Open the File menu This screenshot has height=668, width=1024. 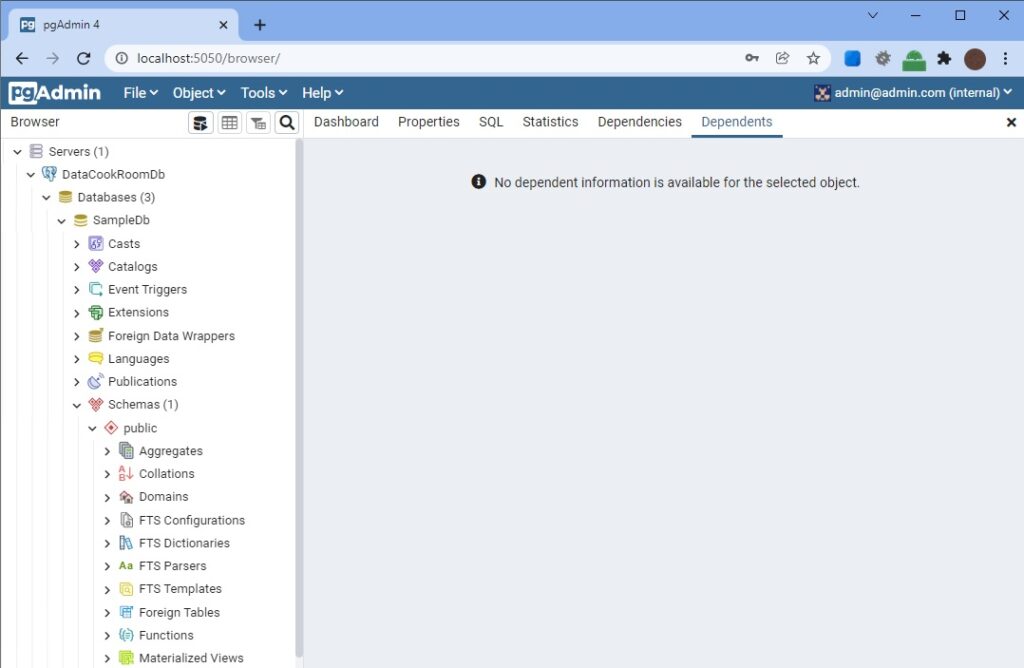click(x=140, y=93)
